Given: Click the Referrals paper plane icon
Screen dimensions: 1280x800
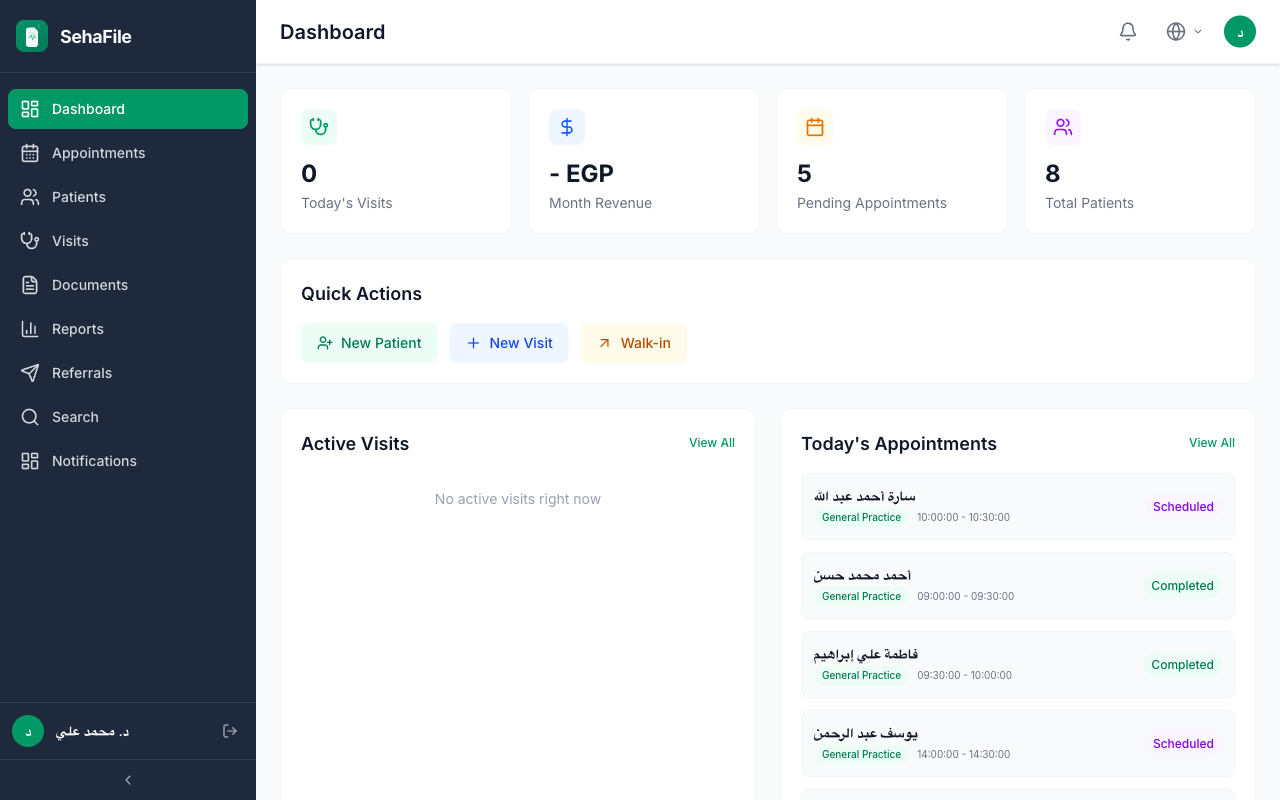Looking at the screenshot, I should pos(30,373).
